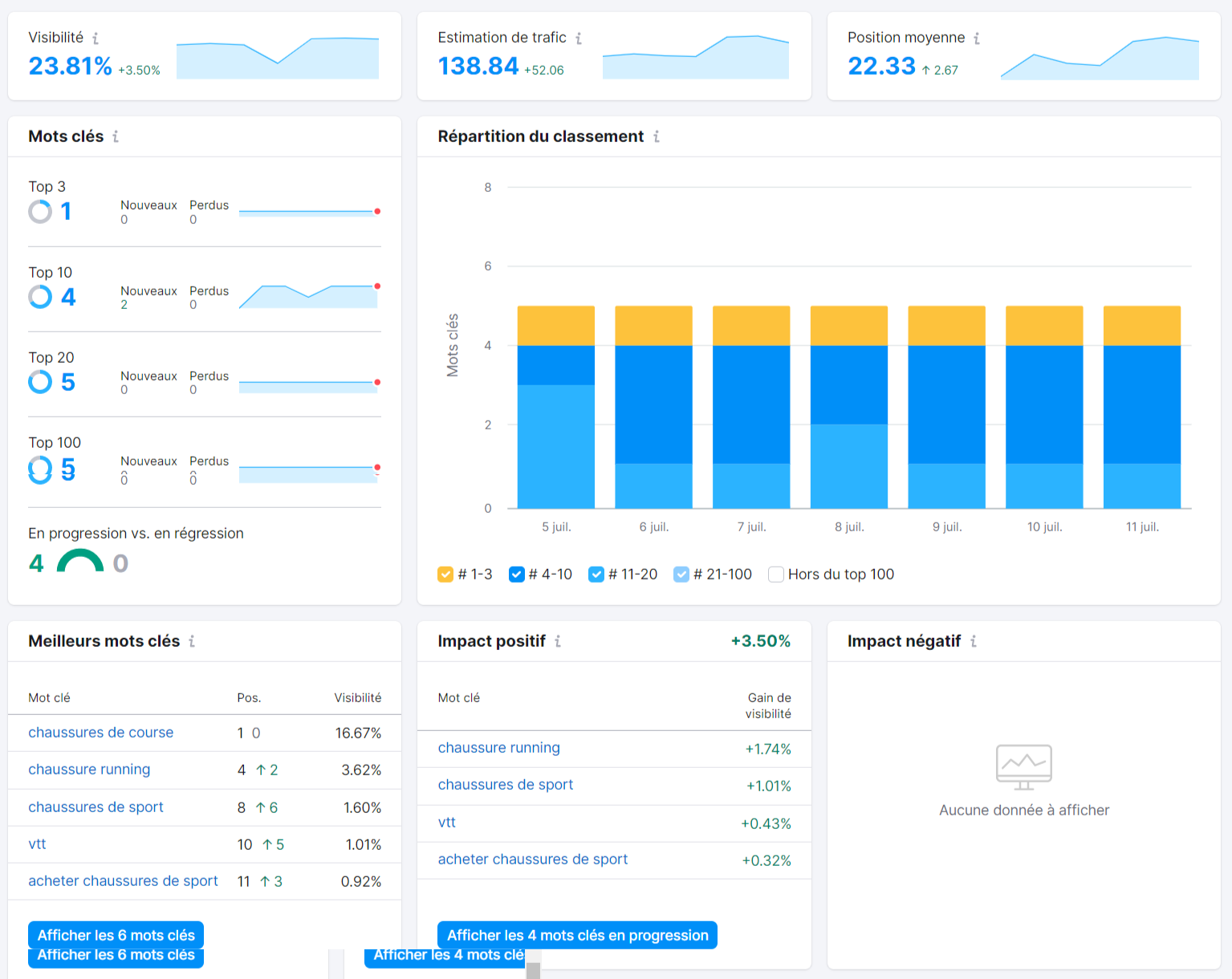Click the 10 juil. stacked bar
This screenshot has width=1232, height=979.
point(1044,407)
